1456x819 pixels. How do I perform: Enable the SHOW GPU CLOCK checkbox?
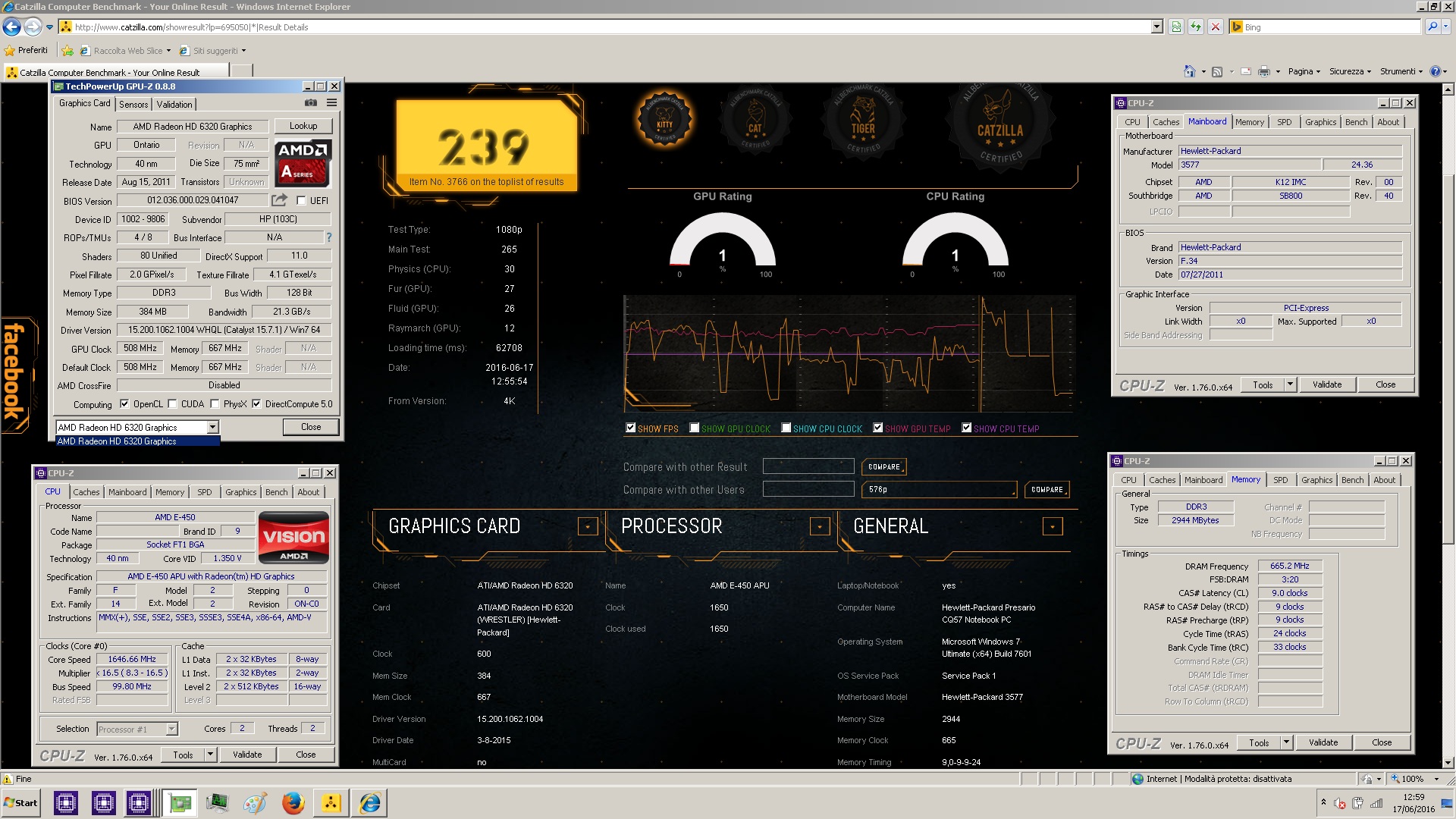(x=694, y=428)
